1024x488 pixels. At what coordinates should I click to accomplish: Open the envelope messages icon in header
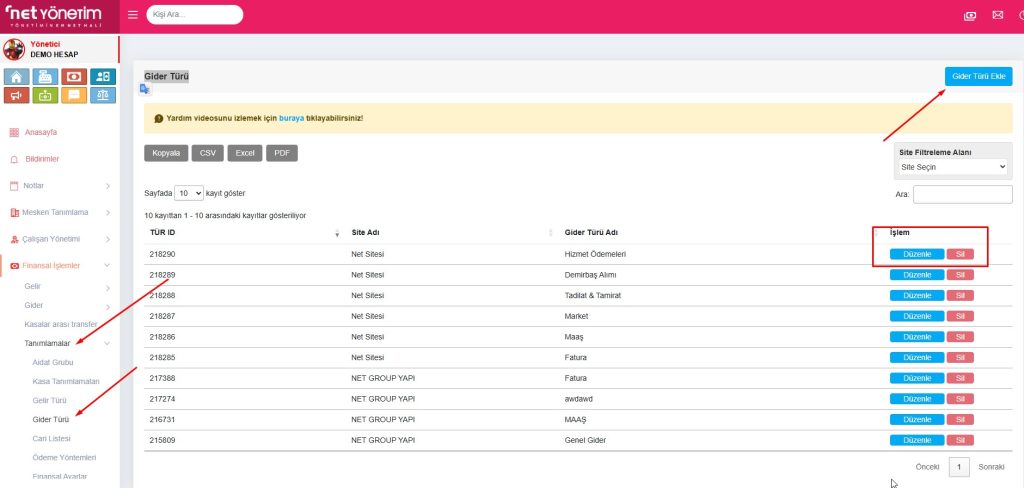[x=997, y=15]
